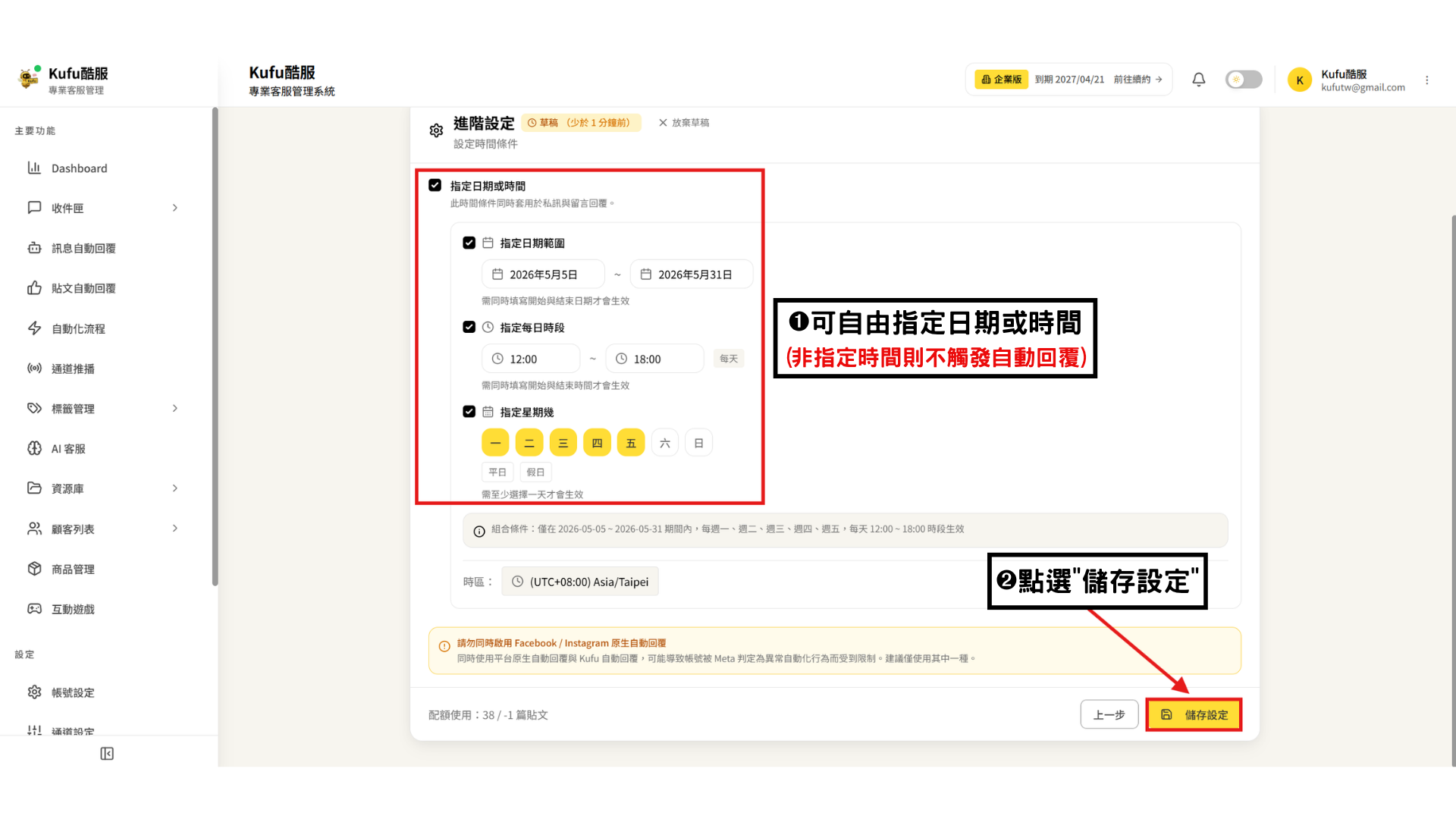Uncheck 指定日期或時間 checkbox
The width and height of the screenshot is (1456, 819).
(435, 185)
